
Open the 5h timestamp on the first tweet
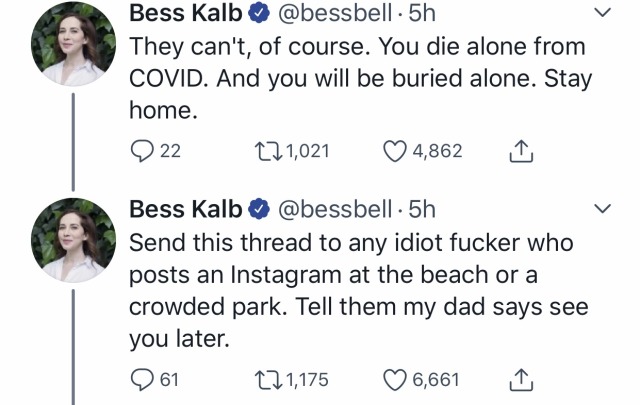[422, 13]
